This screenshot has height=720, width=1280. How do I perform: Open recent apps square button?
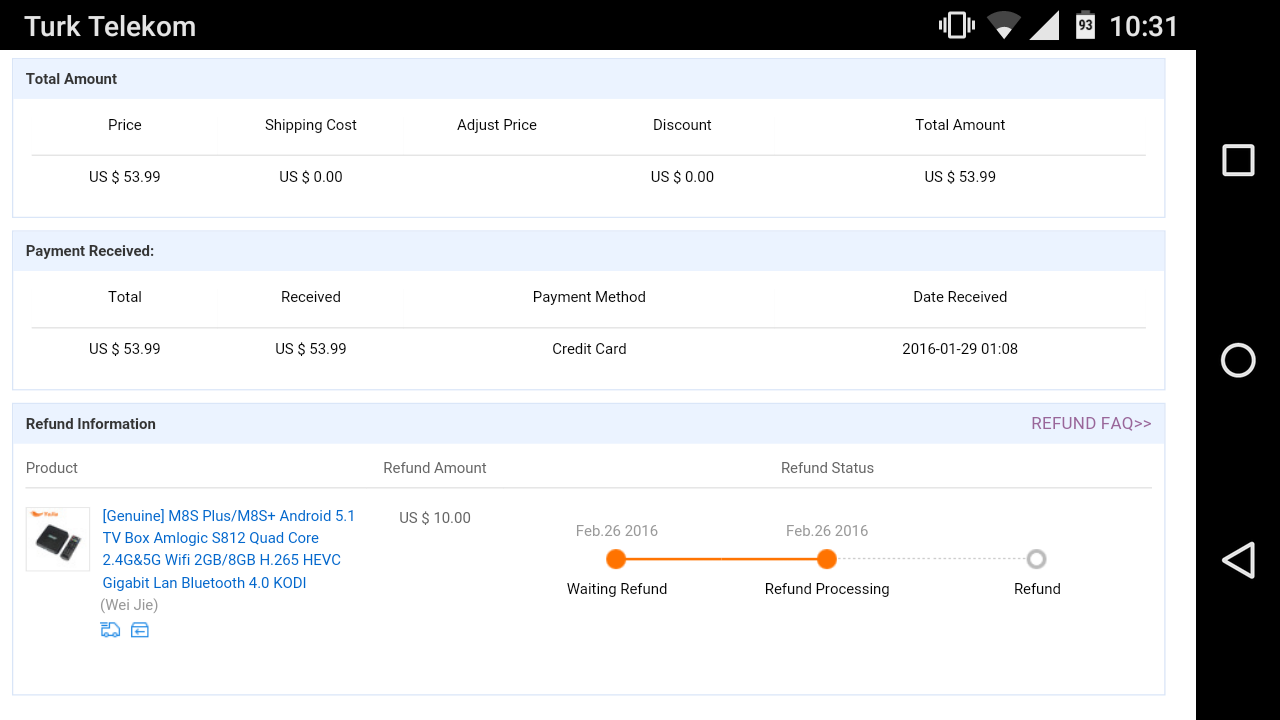click(1238, 160)
